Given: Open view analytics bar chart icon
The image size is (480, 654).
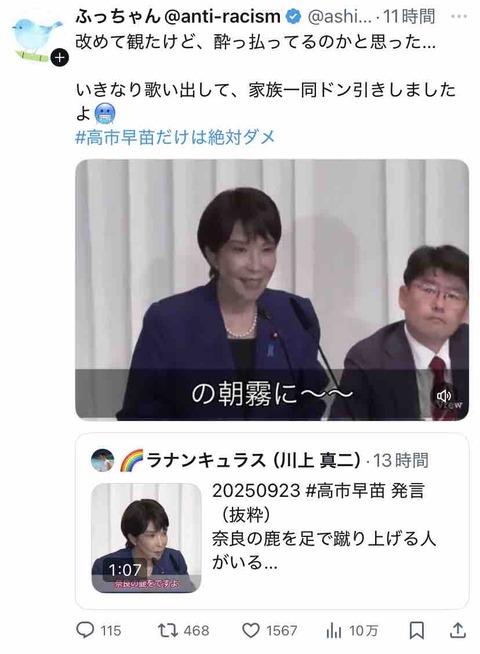Looking at the screenshot, I should click(x=333, y=631).
